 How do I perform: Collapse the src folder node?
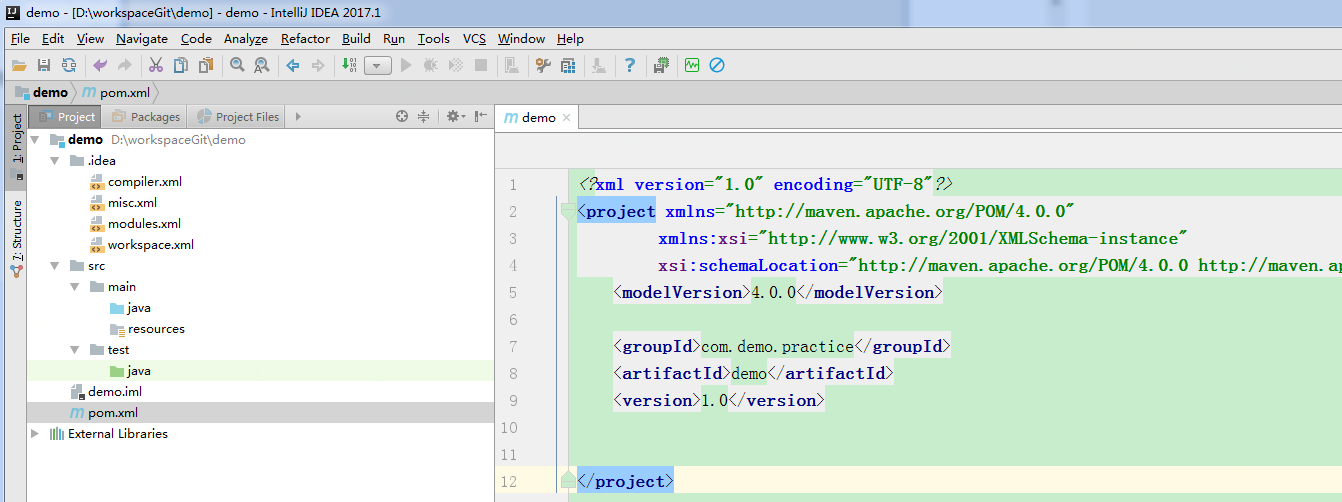click(x=55, y=266)
